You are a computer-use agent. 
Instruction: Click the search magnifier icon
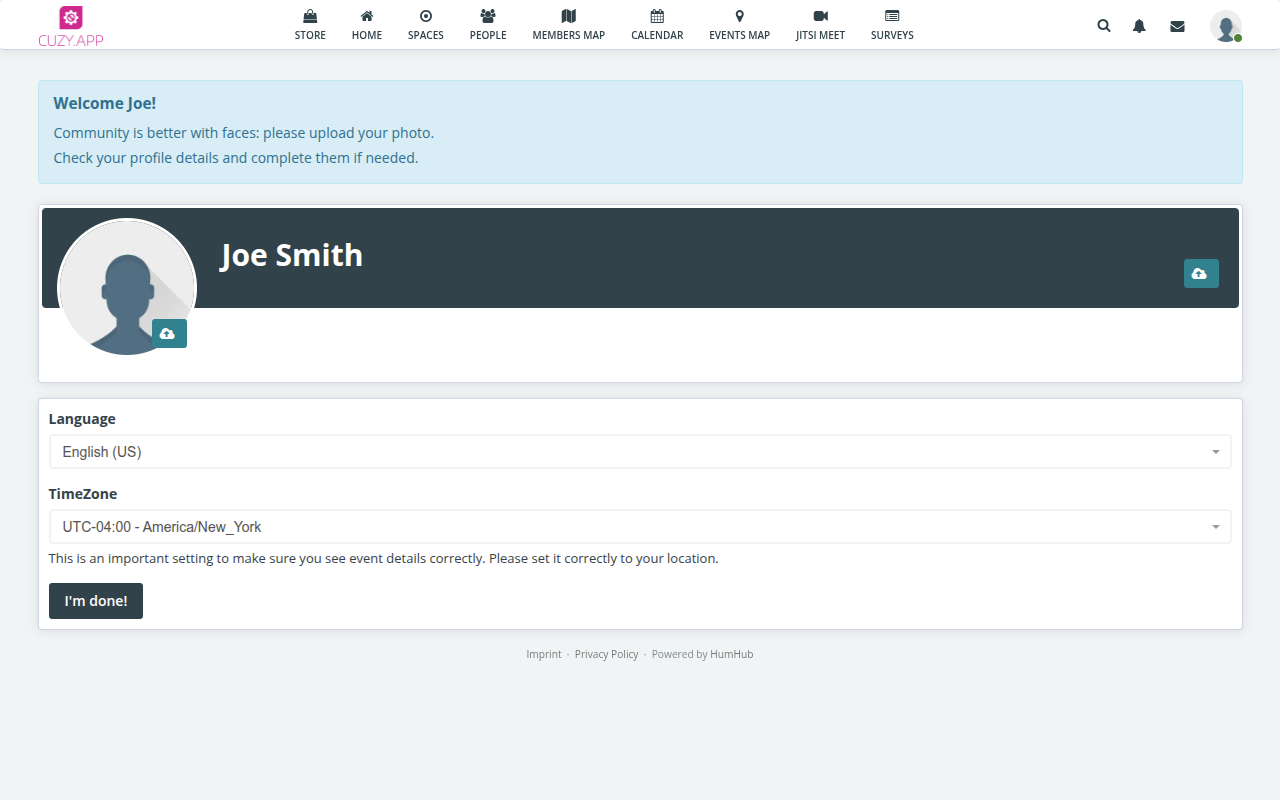pos(1104,26)
